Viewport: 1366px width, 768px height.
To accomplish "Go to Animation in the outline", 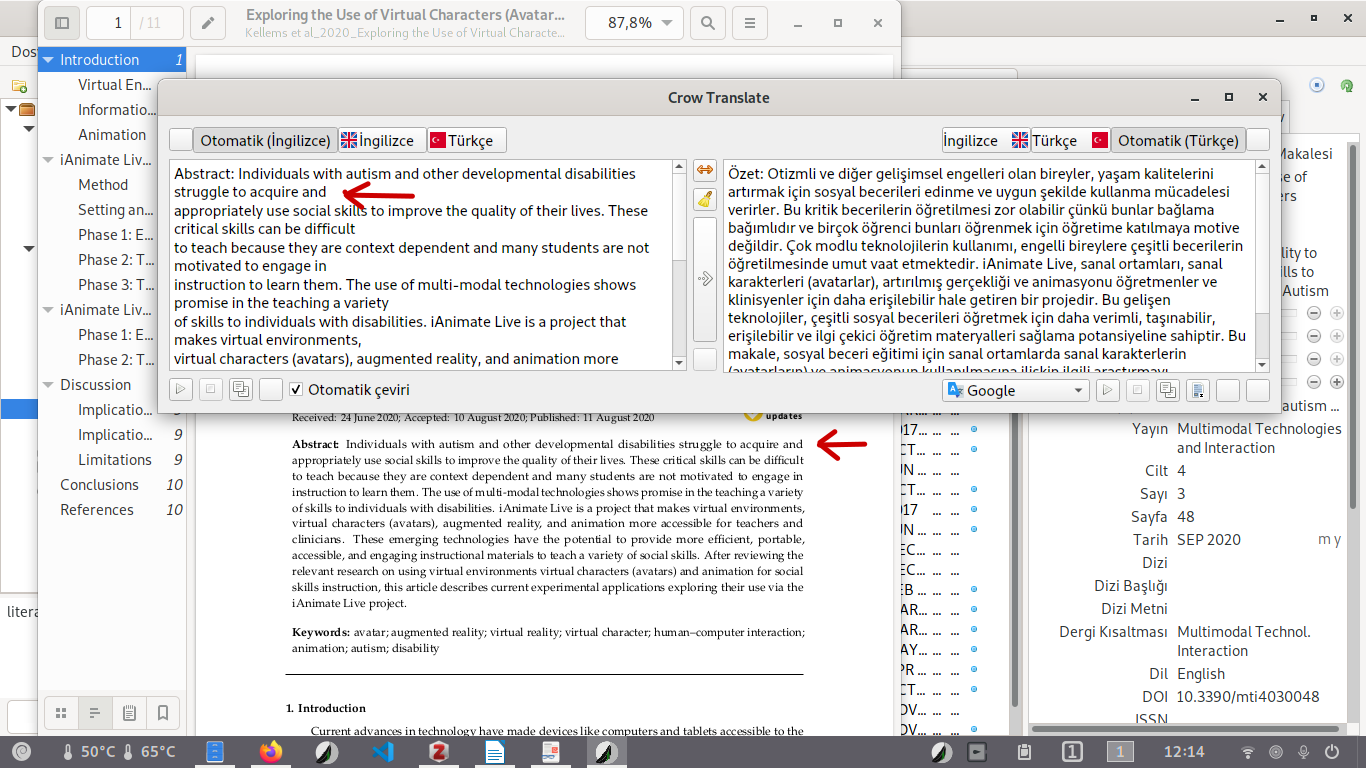I will pos(112,135).
